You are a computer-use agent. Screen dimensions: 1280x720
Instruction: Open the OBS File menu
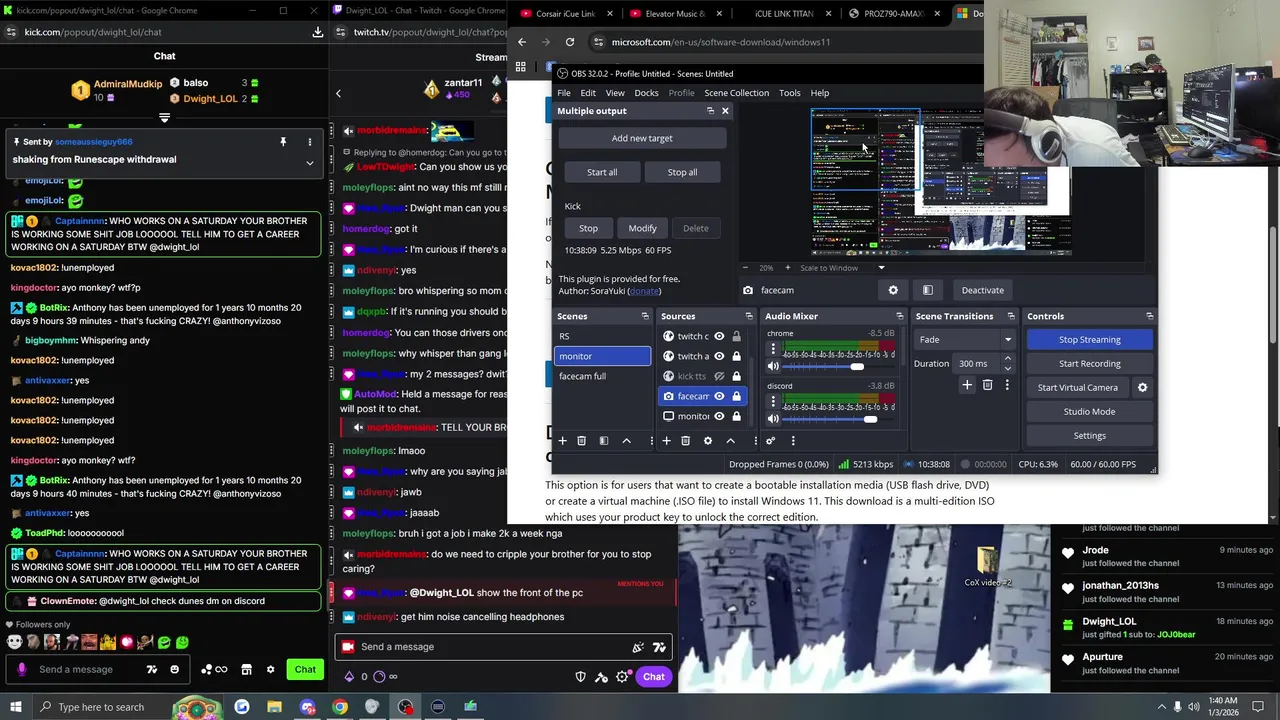[x=564, y=93]
